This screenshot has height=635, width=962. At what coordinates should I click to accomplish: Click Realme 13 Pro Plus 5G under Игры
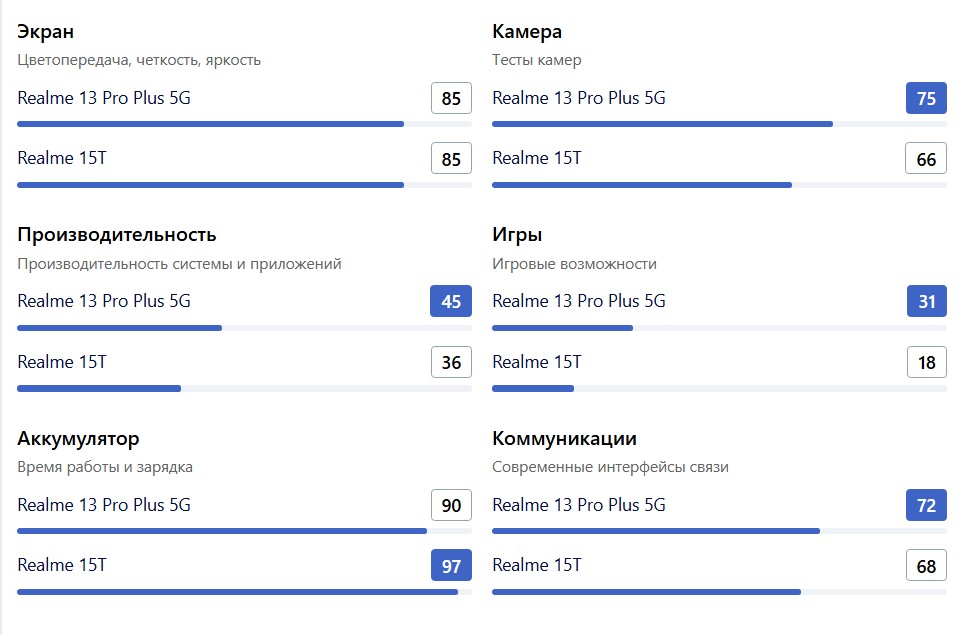pyautogui.click(x=579, y=301)
